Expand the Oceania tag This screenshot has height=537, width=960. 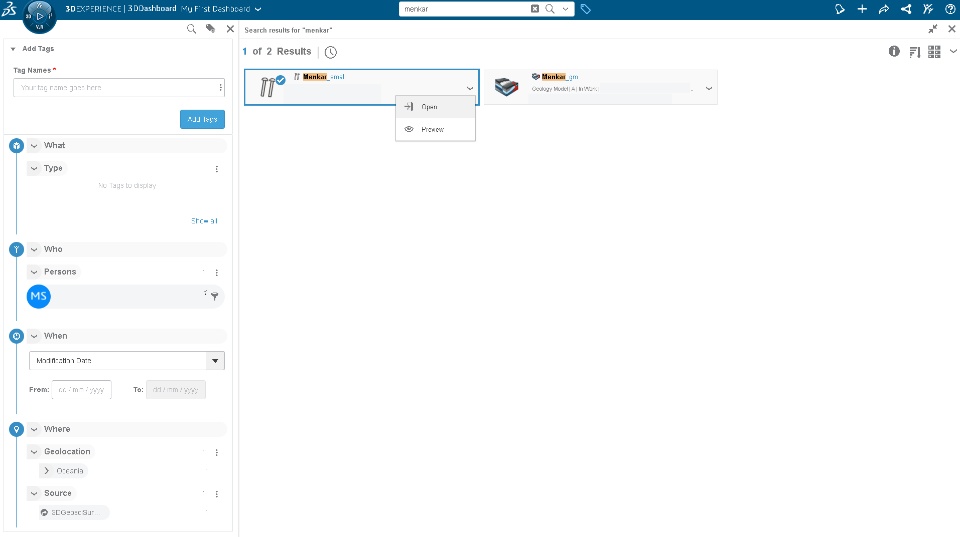click(47, 471)
